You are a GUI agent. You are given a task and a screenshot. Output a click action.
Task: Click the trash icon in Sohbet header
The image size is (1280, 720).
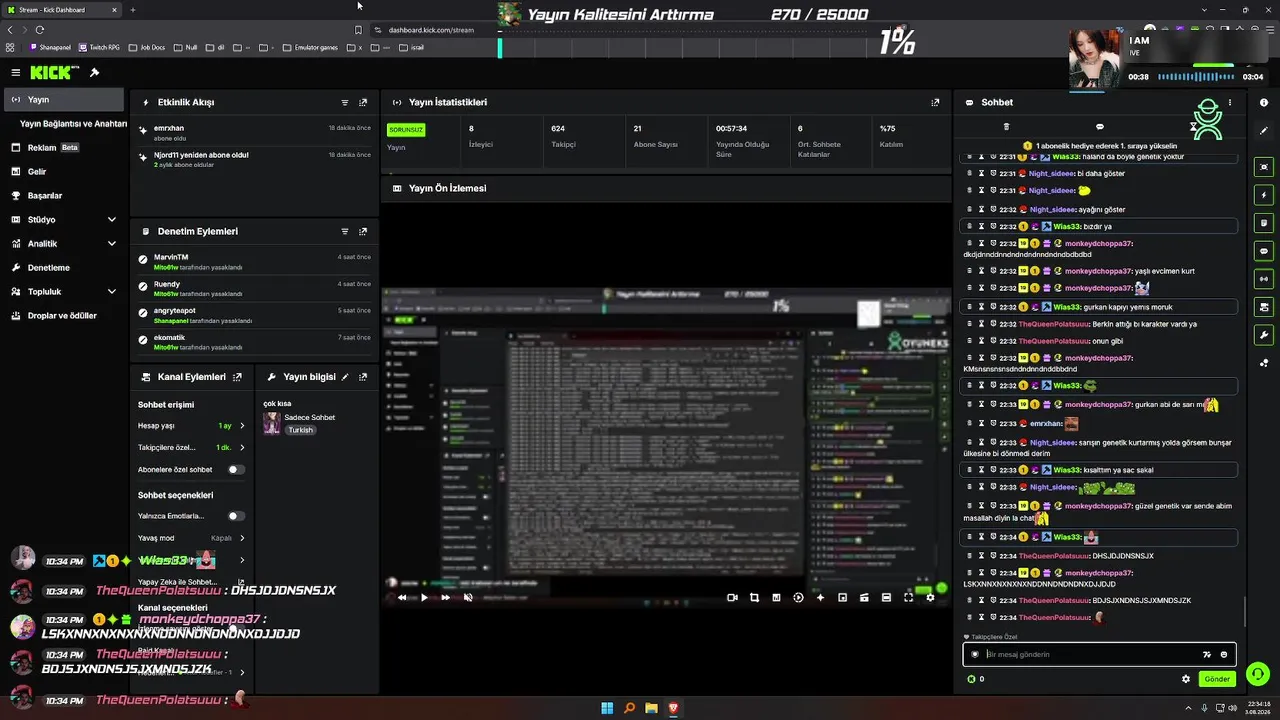click(1006, 127)
